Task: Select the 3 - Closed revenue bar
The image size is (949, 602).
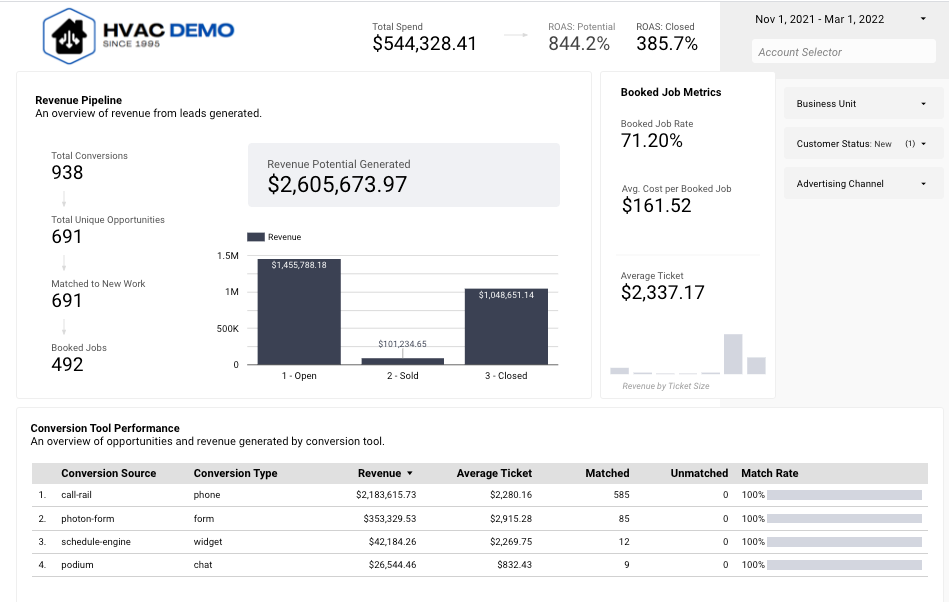Action: pyautogui.click(x=506, y=327)
